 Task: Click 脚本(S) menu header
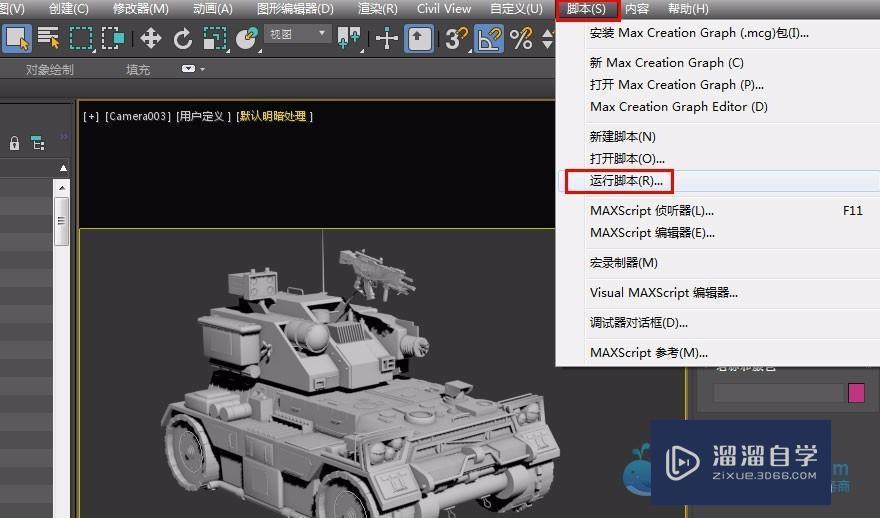pos(586,9)
